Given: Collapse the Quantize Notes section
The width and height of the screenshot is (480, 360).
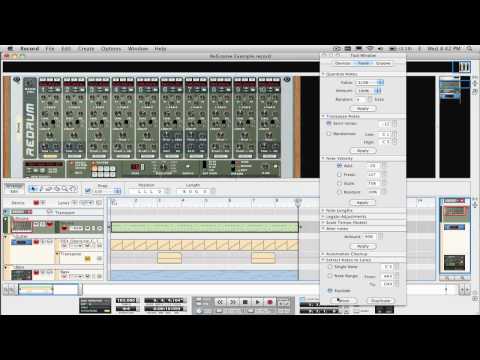Looking at the screenshot, I should [323, 74].
